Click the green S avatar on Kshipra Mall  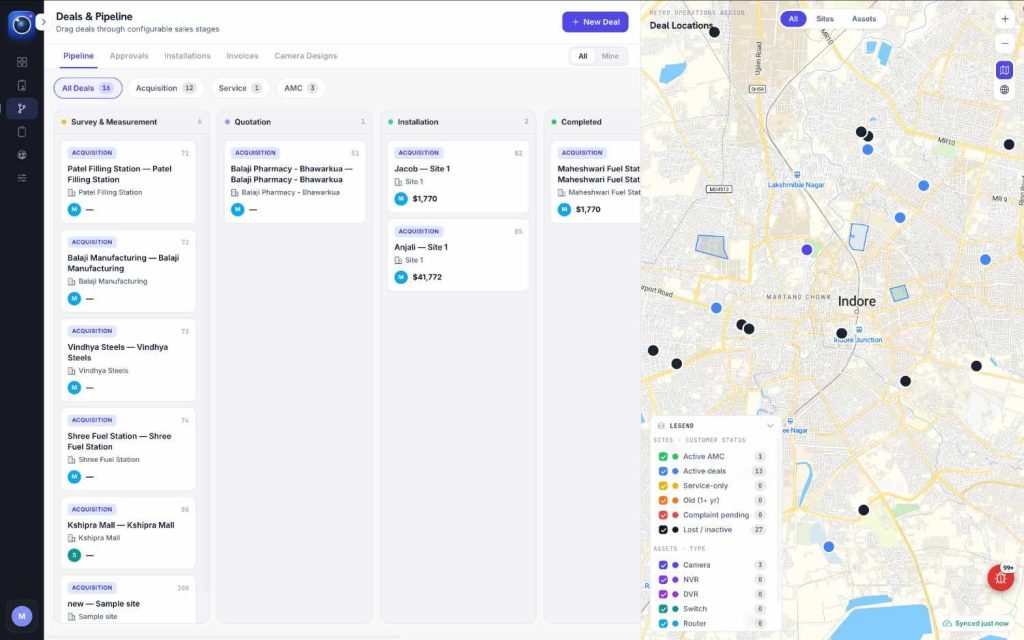tap(74, 555)
